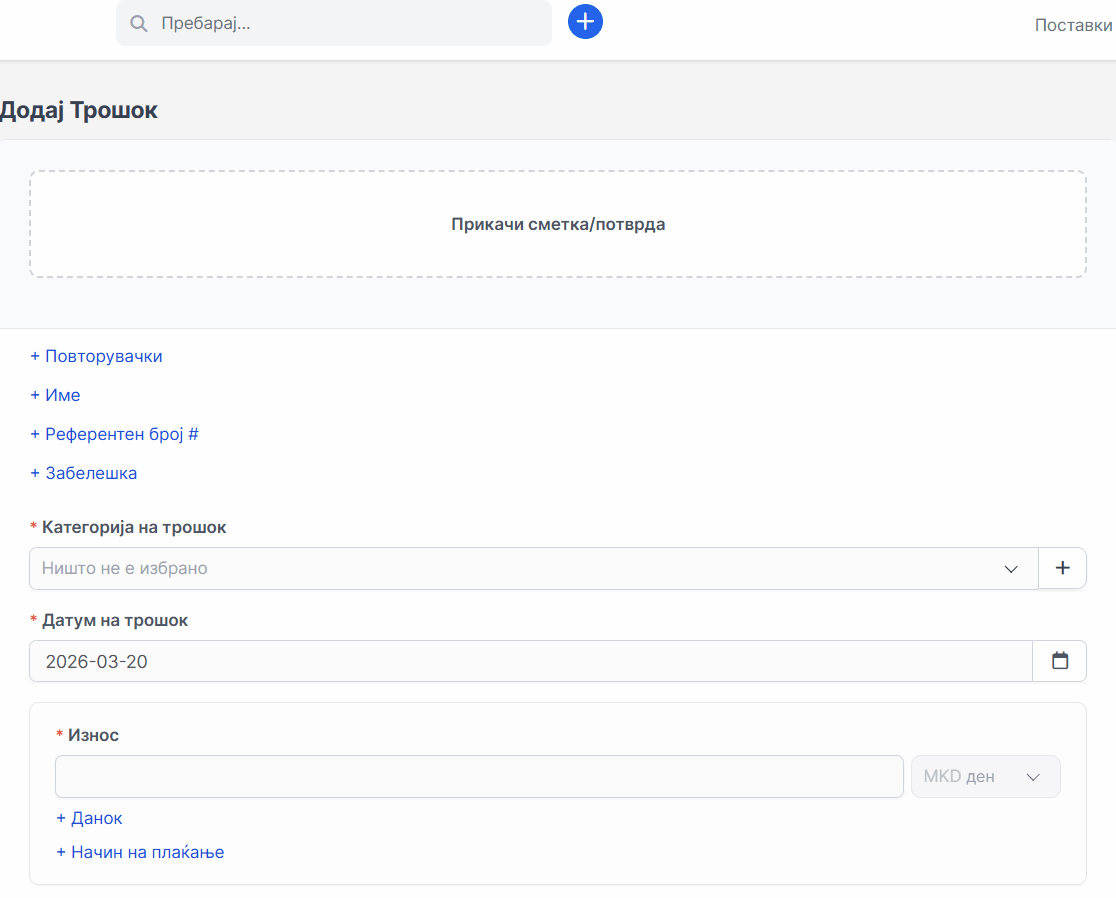Click the Износ amount input
This screenshot has height=898, width=1116.
click(479, 776)
